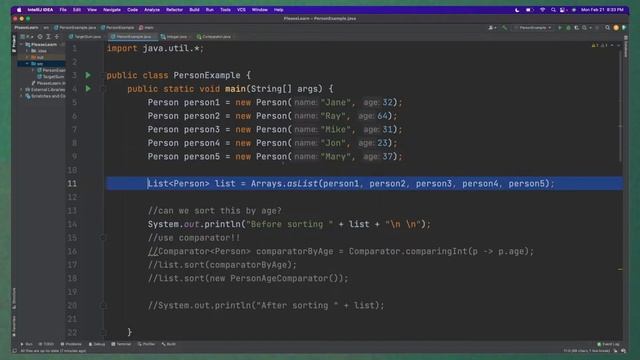Open the Profiler tool window in the bottom bar
This screenshot has height=360, width=640.
coord(146,344)
